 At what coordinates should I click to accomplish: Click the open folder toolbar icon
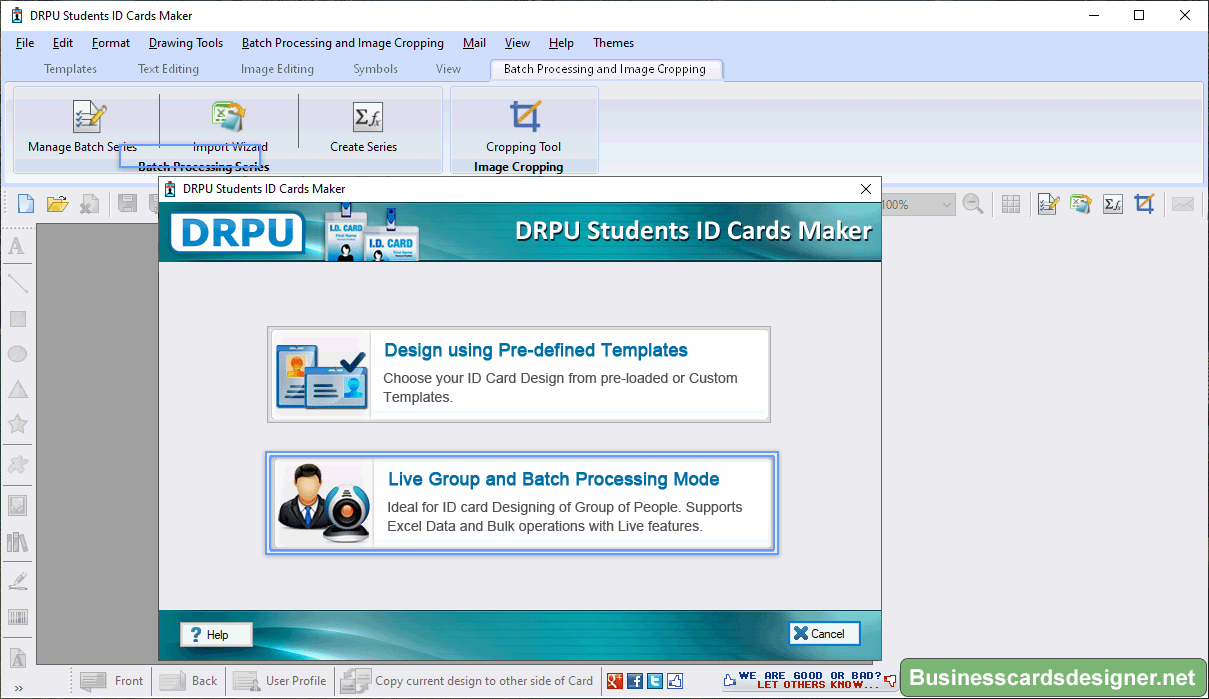[58, 204]
